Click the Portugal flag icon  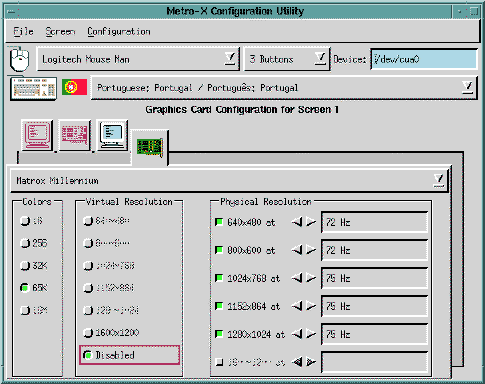pos(74,87)
